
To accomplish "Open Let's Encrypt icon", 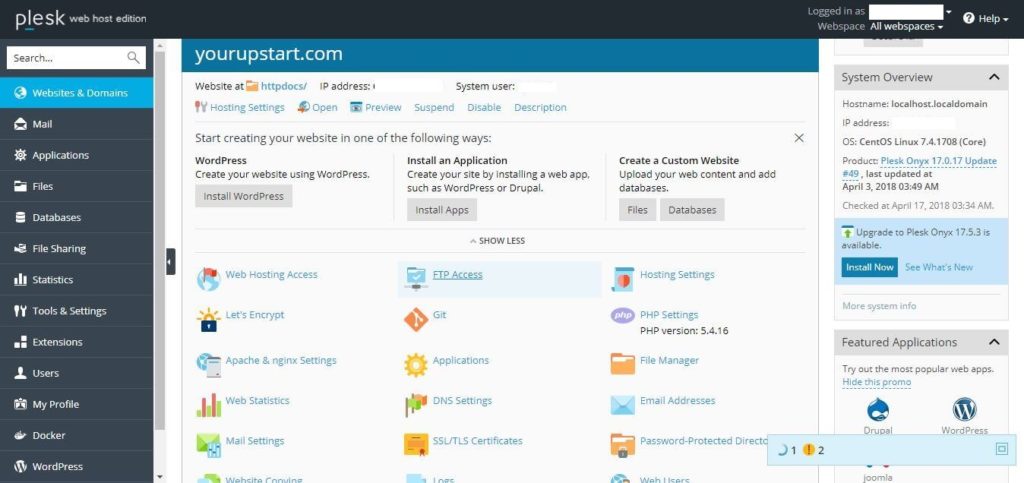I will [x=208, y=319].
